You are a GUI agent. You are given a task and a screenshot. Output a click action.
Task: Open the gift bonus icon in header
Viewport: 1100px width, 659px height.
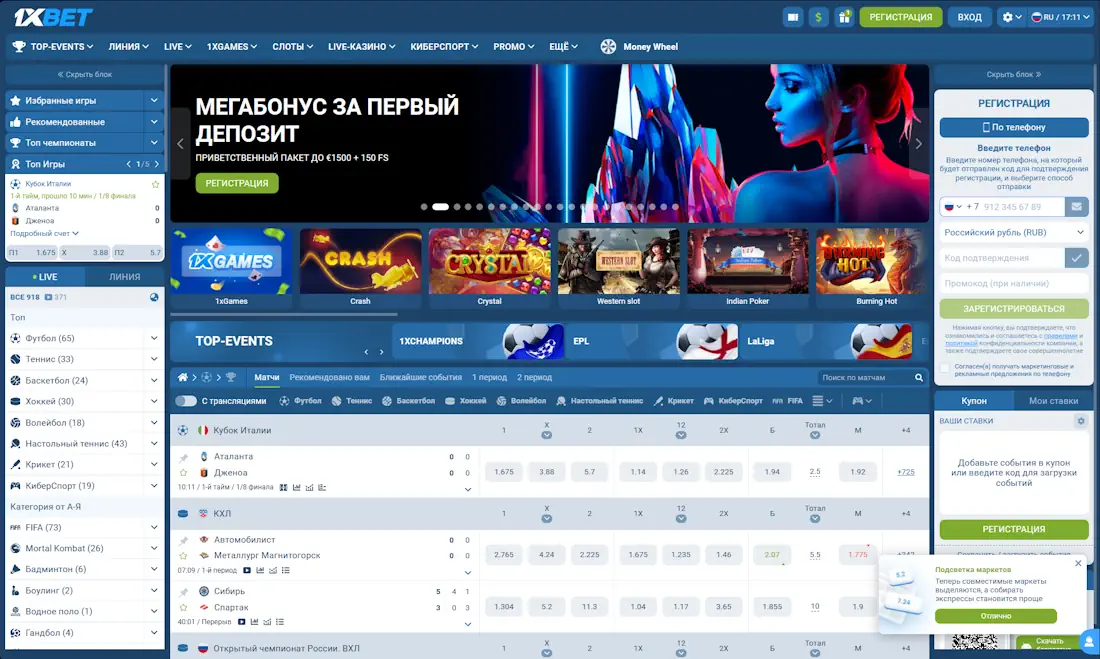845,17
